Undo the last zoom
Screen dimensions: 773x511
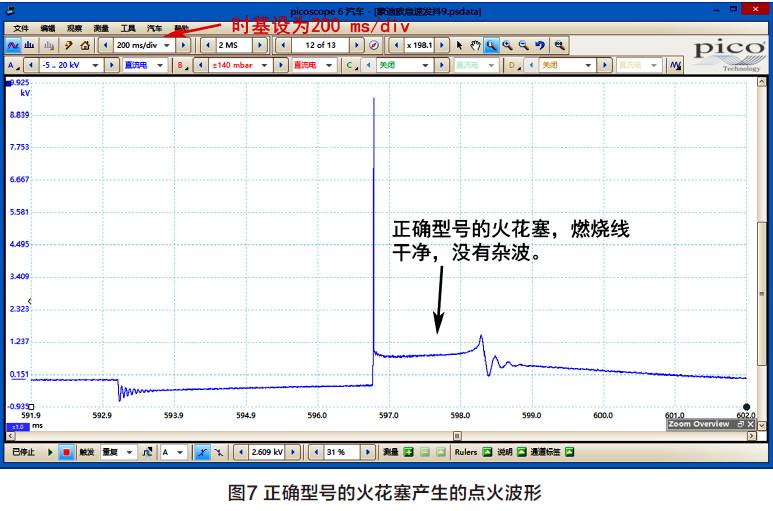coord(540,45)
